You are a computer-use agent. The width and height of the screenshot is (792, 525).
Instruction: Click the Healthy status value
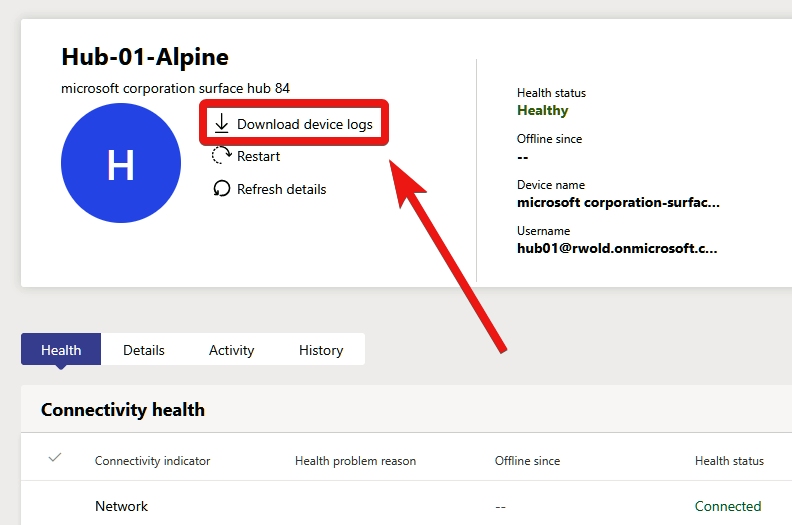tap(542, 110)
